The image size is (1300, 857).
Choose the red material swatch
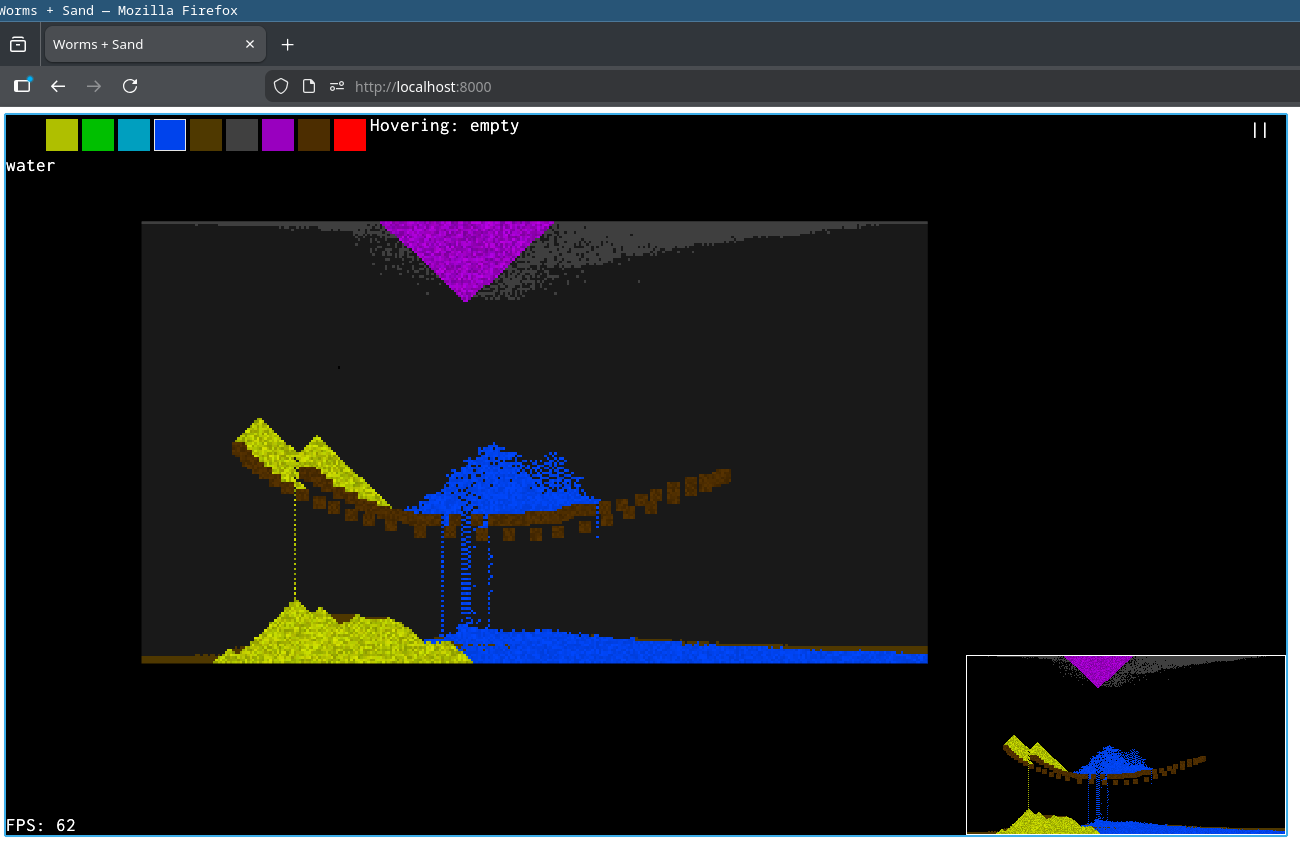[x=350, y=135]
